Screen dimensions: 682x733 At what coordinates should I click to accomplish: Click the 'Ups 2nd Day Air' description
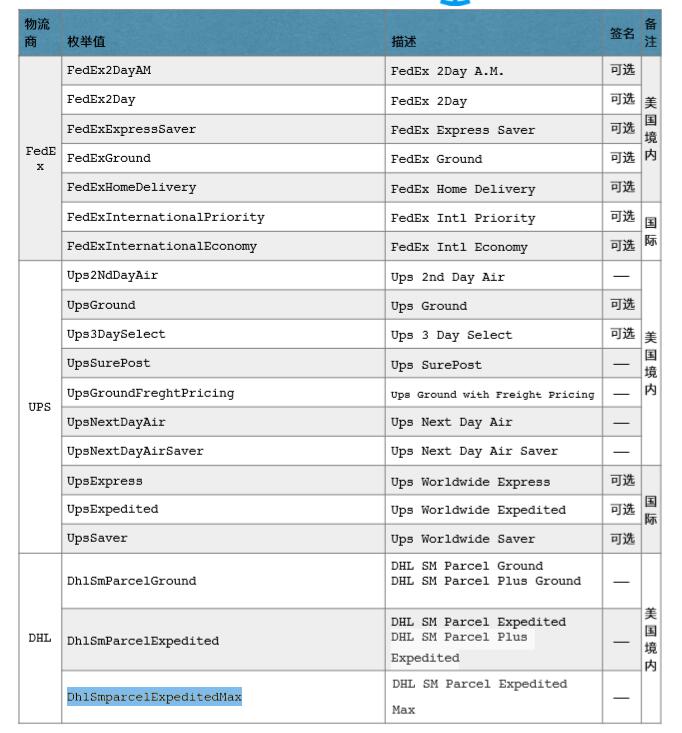pyautogui.click(x=448, y=277)
